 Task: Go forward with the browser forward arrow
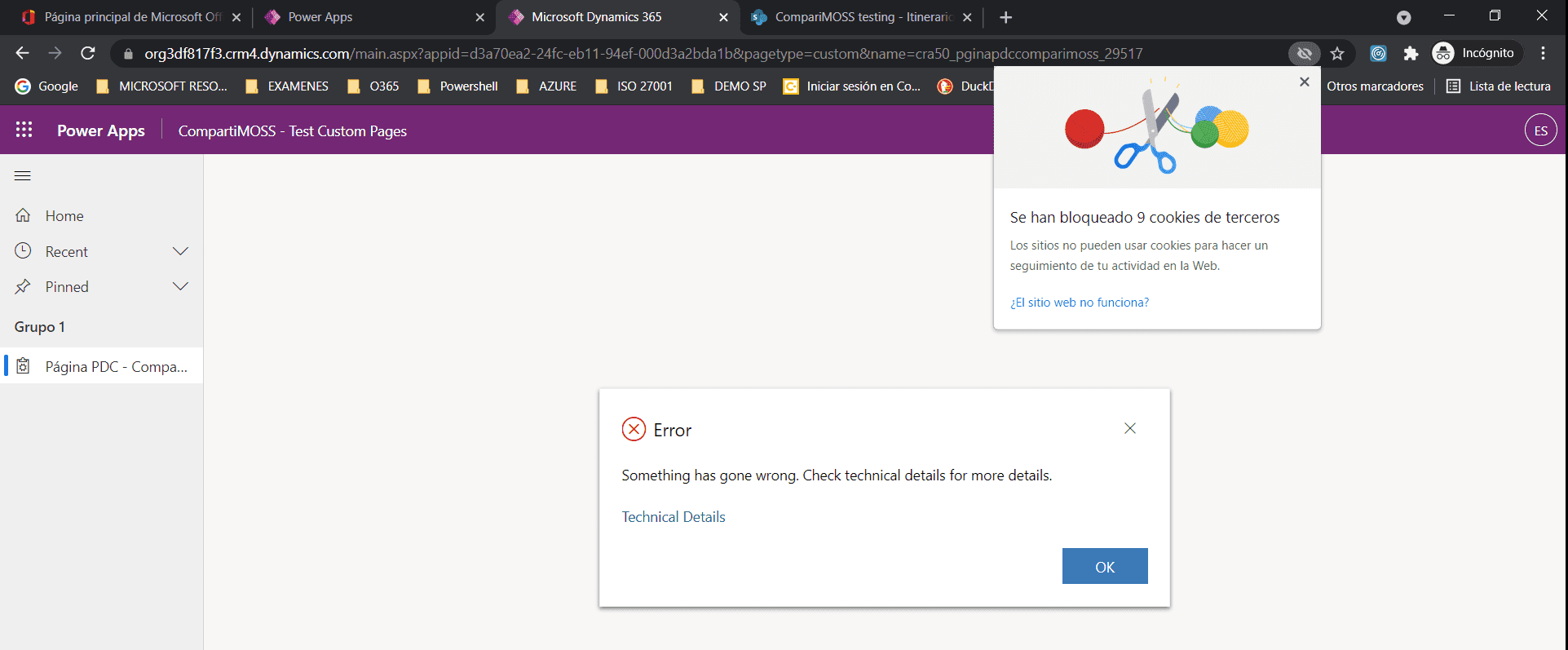(x=55, y=53)
